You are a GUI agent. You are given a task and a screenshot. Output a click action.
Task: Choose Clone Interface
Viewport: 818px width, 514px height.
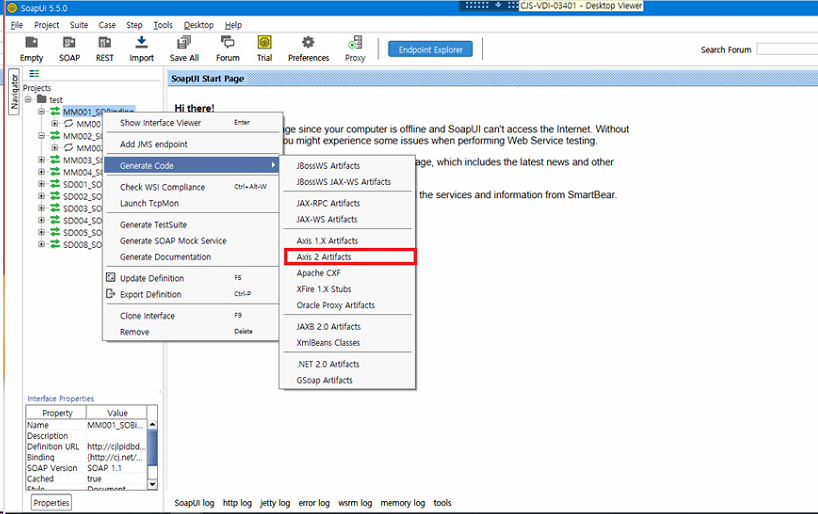[x=192, y=316]
